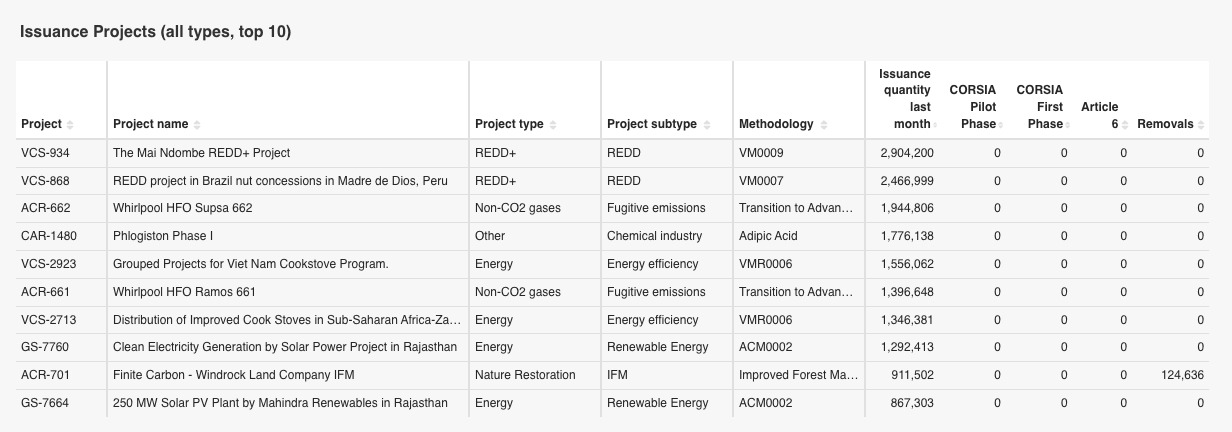Select the GS-7664 project cell
This screenshot has height=432, width=1232.
[x=45, y=403]
